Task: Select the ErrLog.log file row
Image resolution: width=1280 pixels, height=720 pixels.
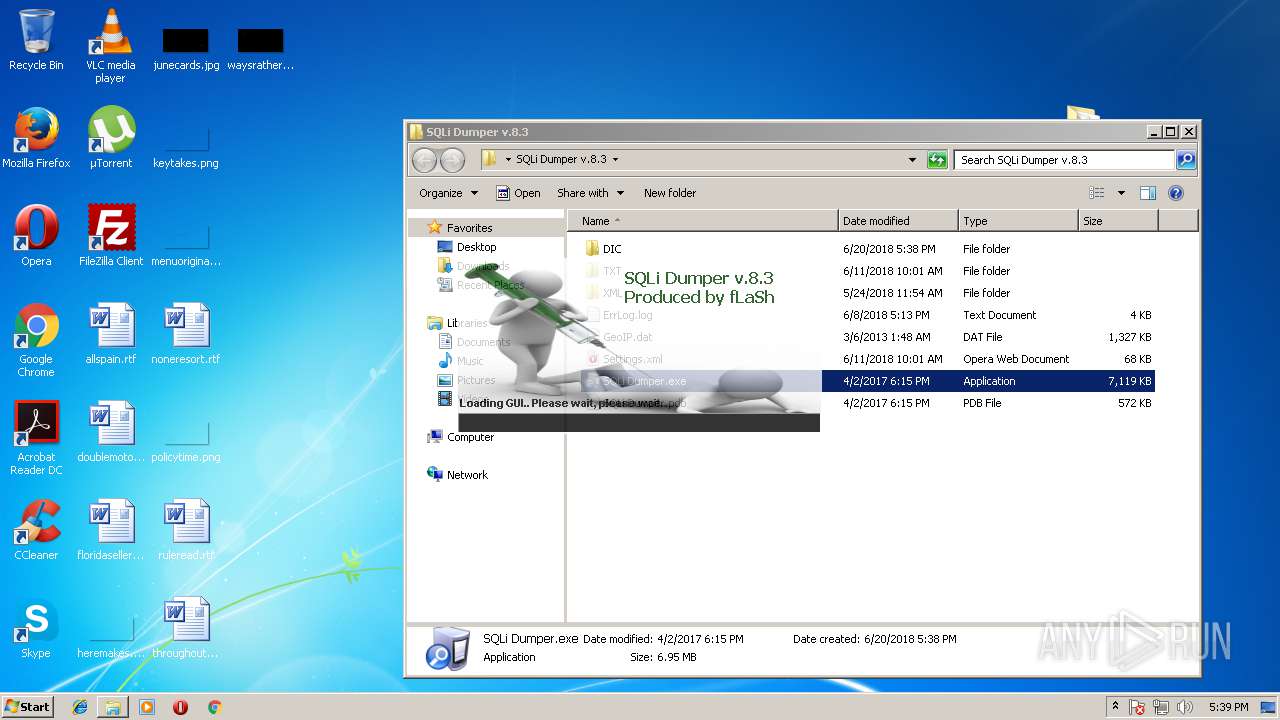Action: click(867, 315)
